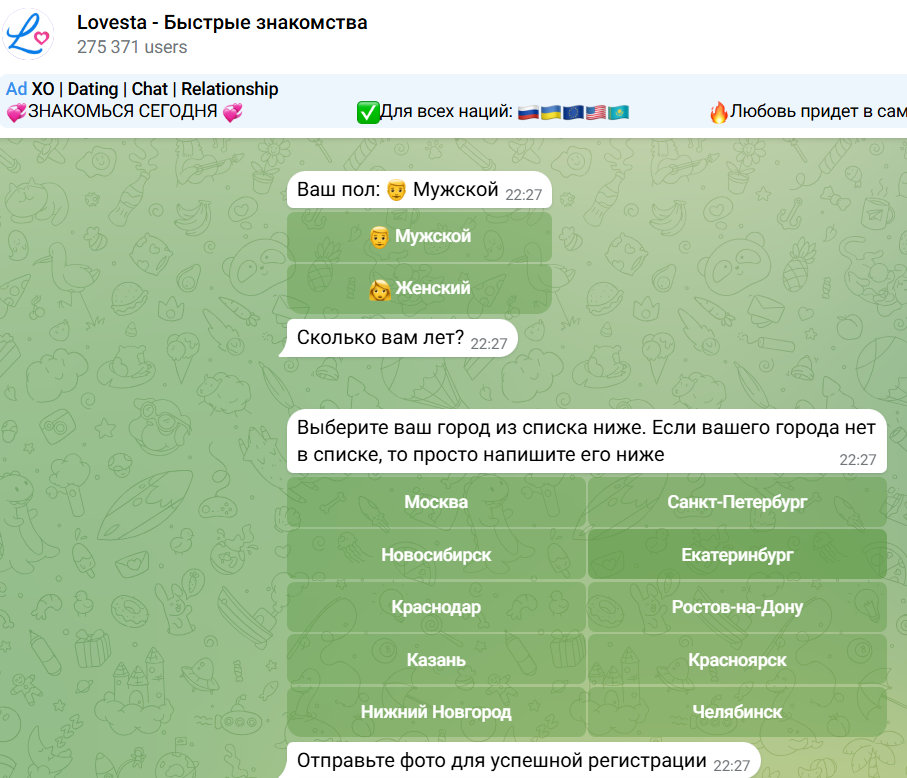Pick the Новосибирск city button
The width and height of the screenshot is (907, 778).
point(436,554)
